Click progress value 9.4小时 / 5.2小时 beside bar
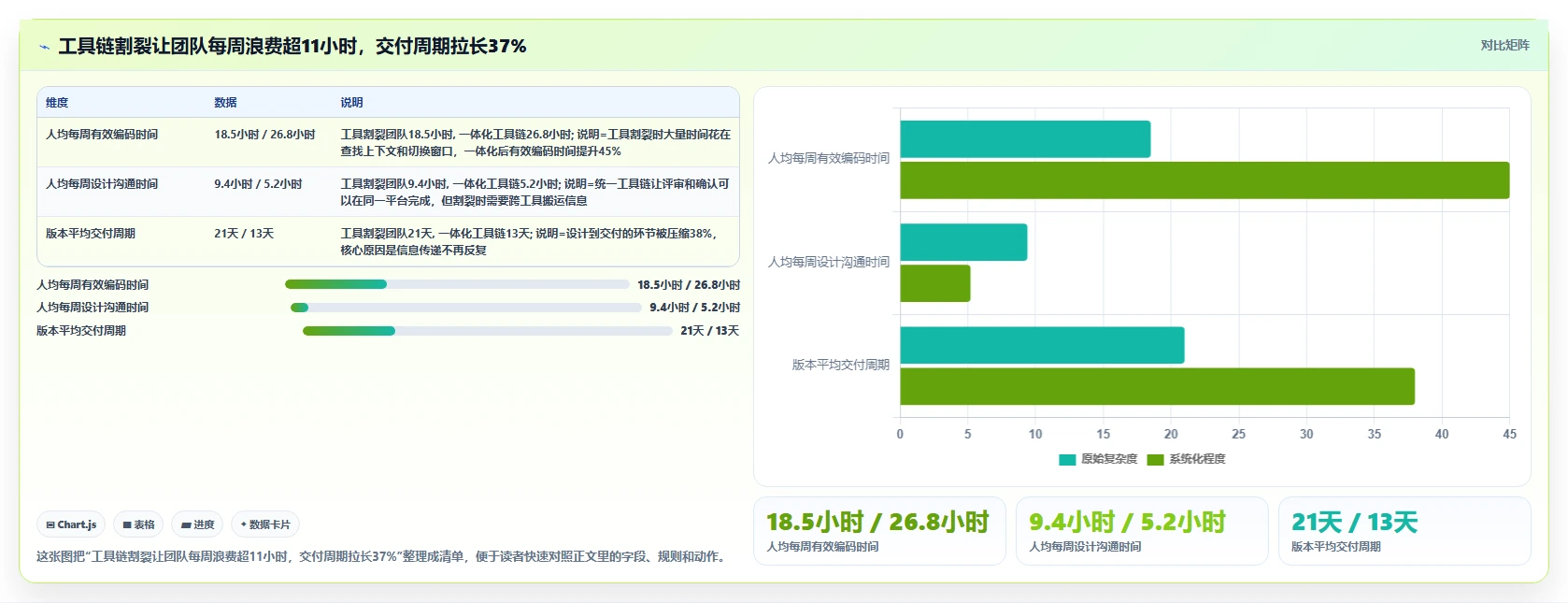 (695, 308)
